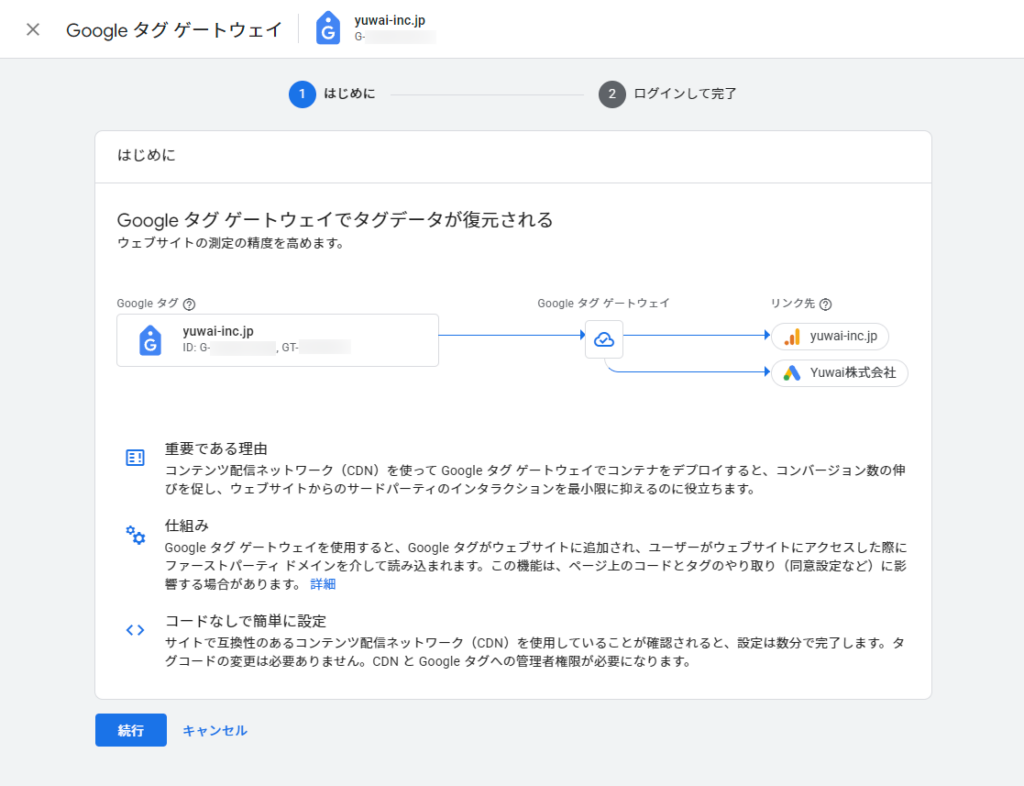
Task: Click the Google tag icon in the header
Action: tap(328, 29)
